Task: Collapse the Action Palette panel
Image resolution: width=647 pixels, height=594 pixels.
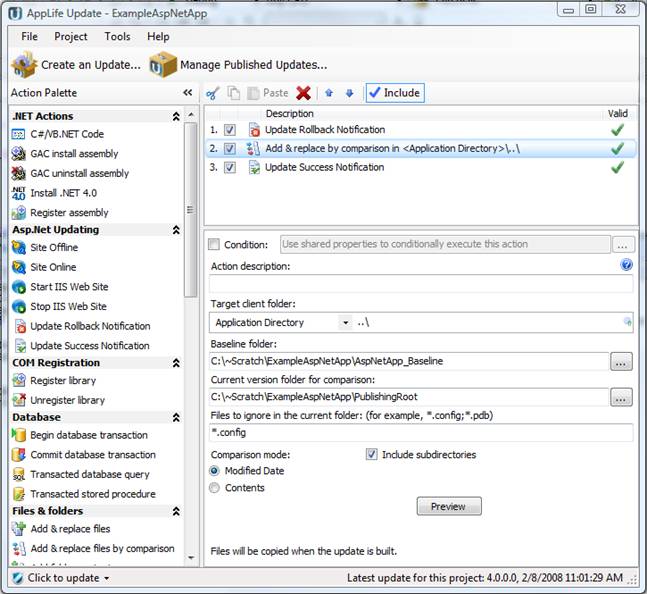Action: [x=188, y=92]
